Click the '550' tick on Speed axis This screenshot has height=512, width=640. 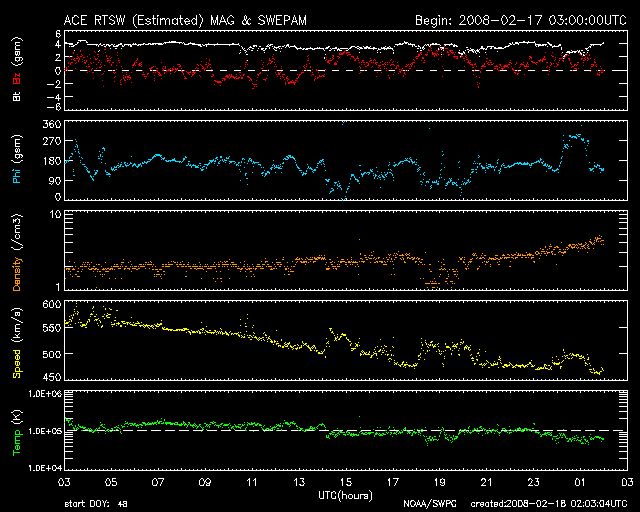pyautogui.click(x=51, y=328)
